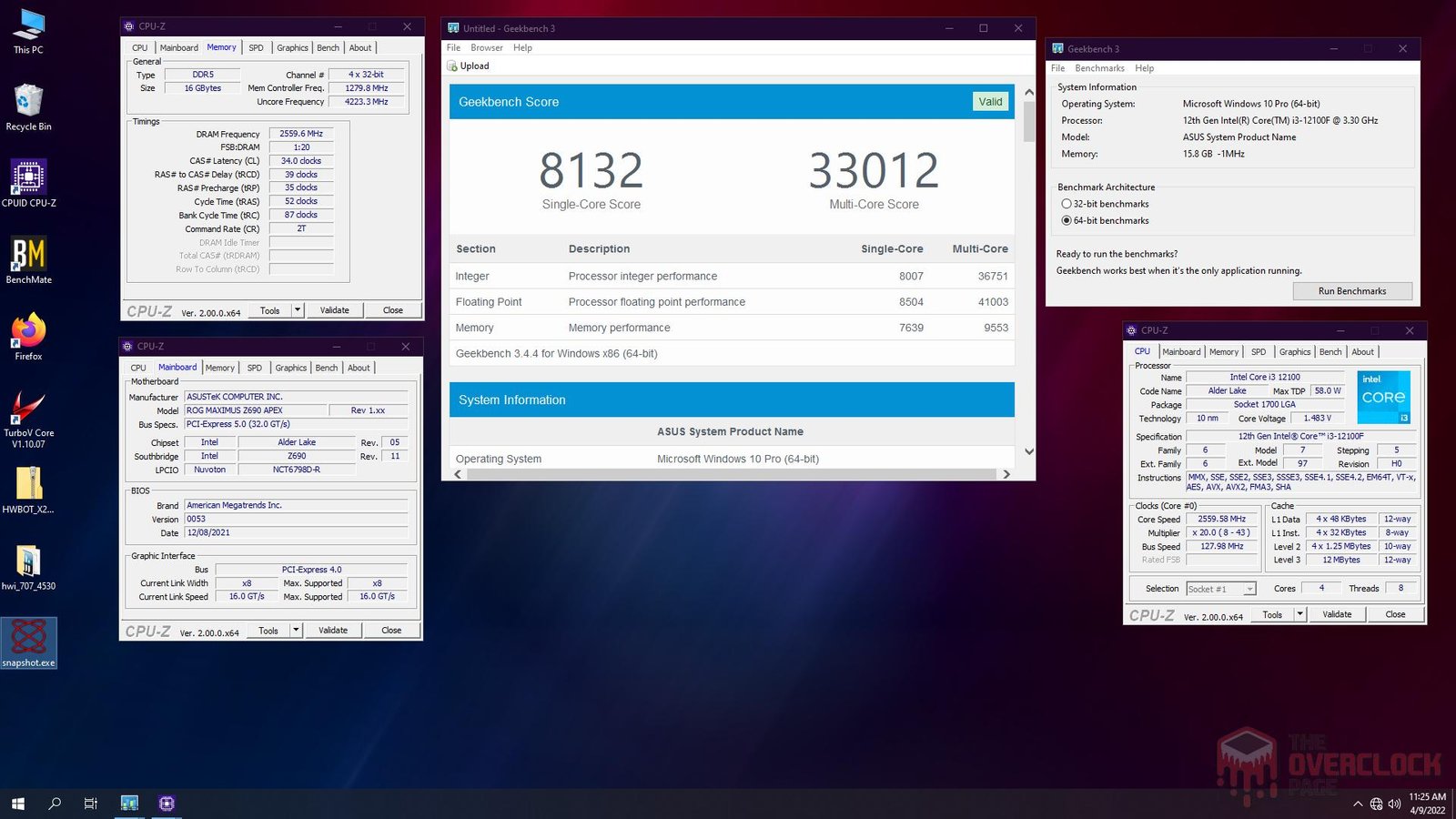Select the 32-bit benchmarks radio button

point(1067,204)
